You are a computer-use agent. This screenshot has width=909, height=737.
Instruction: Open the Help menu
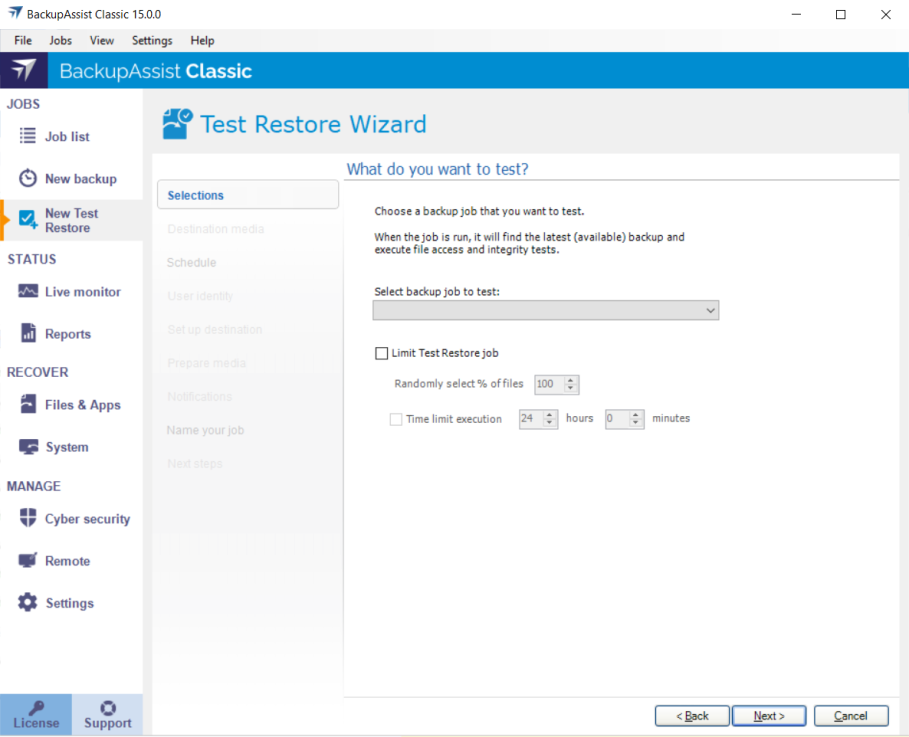(x=202, y=40)
